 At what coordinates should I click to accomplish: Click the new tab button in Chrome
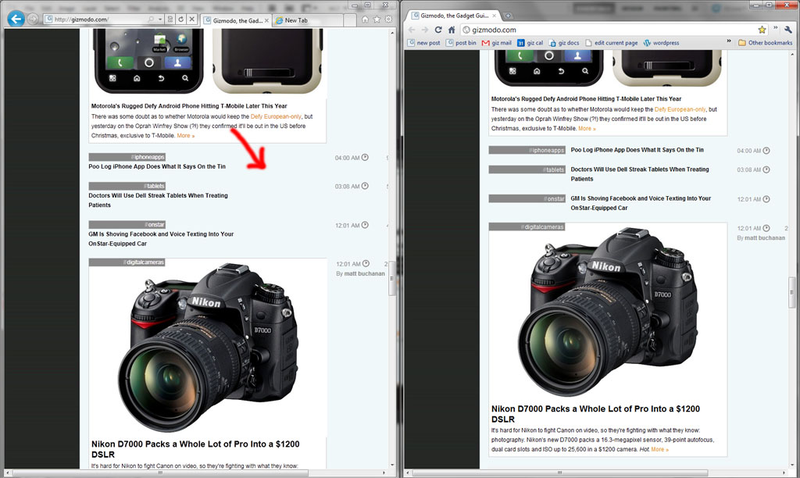click(508, 16)
